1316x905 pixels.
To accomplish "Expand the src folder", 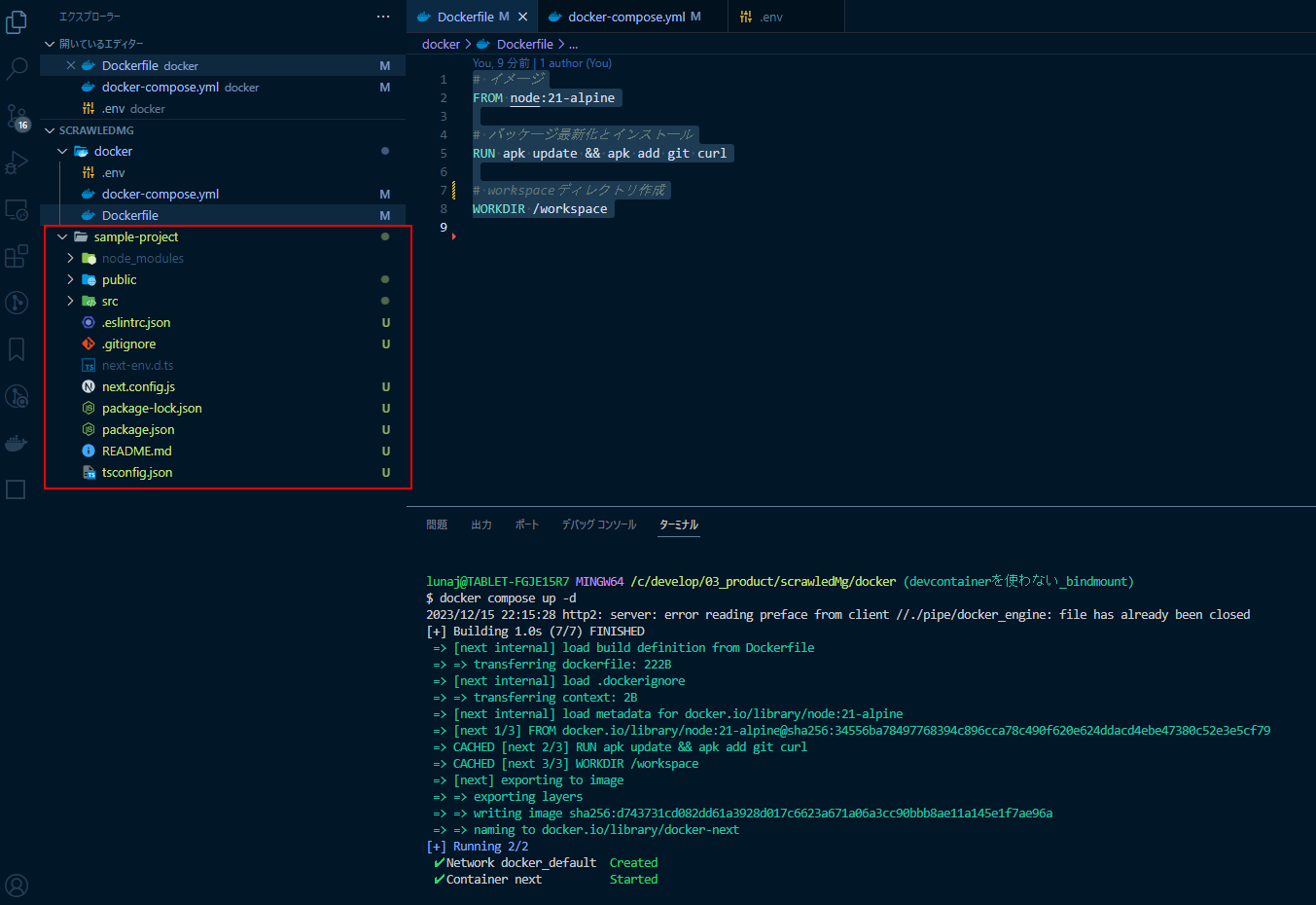I will pyautogui.click(x=70, y=301).
